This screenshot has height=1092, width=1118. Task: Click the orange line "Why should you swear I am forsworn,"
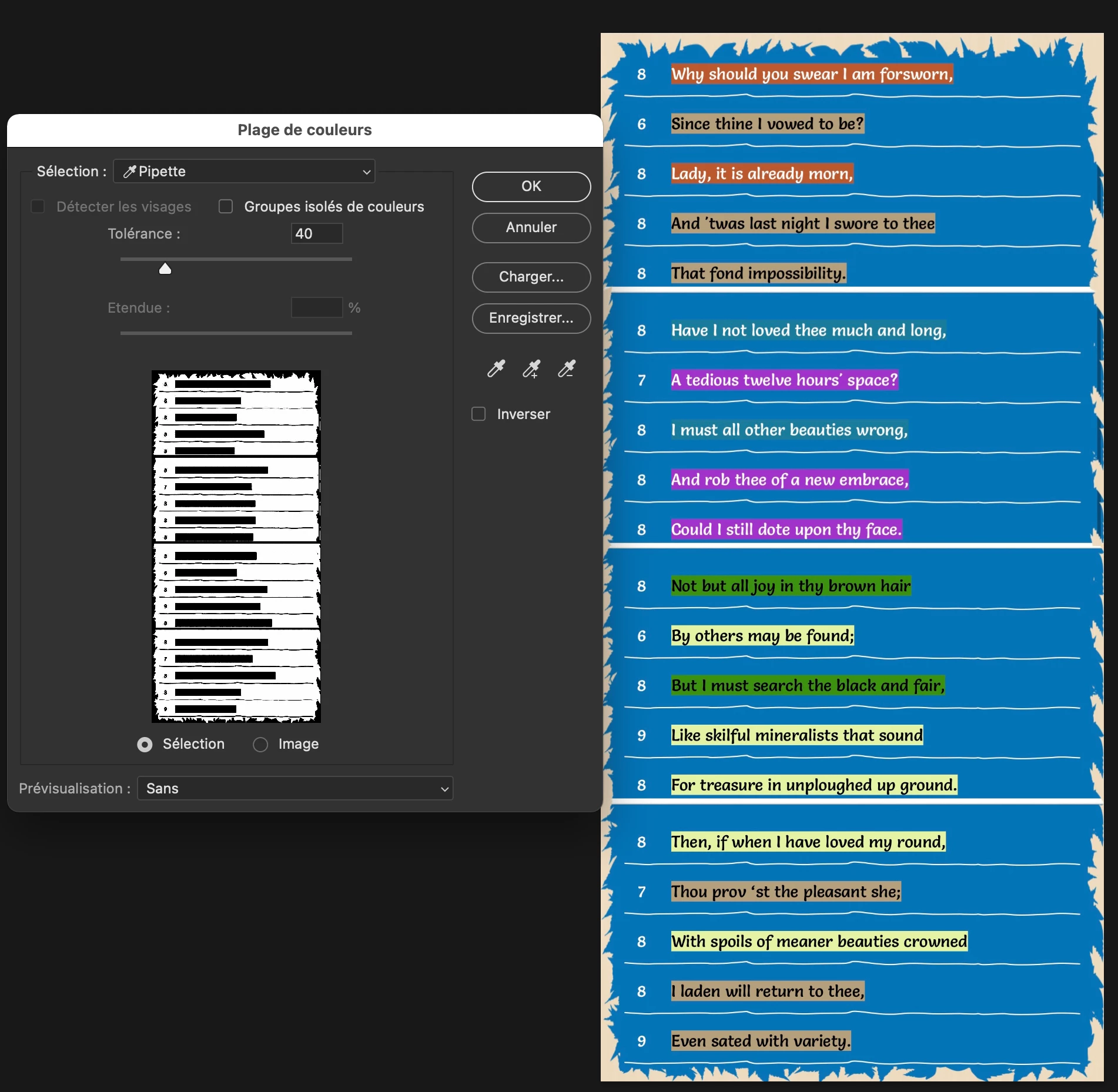[x=812, y=74]
